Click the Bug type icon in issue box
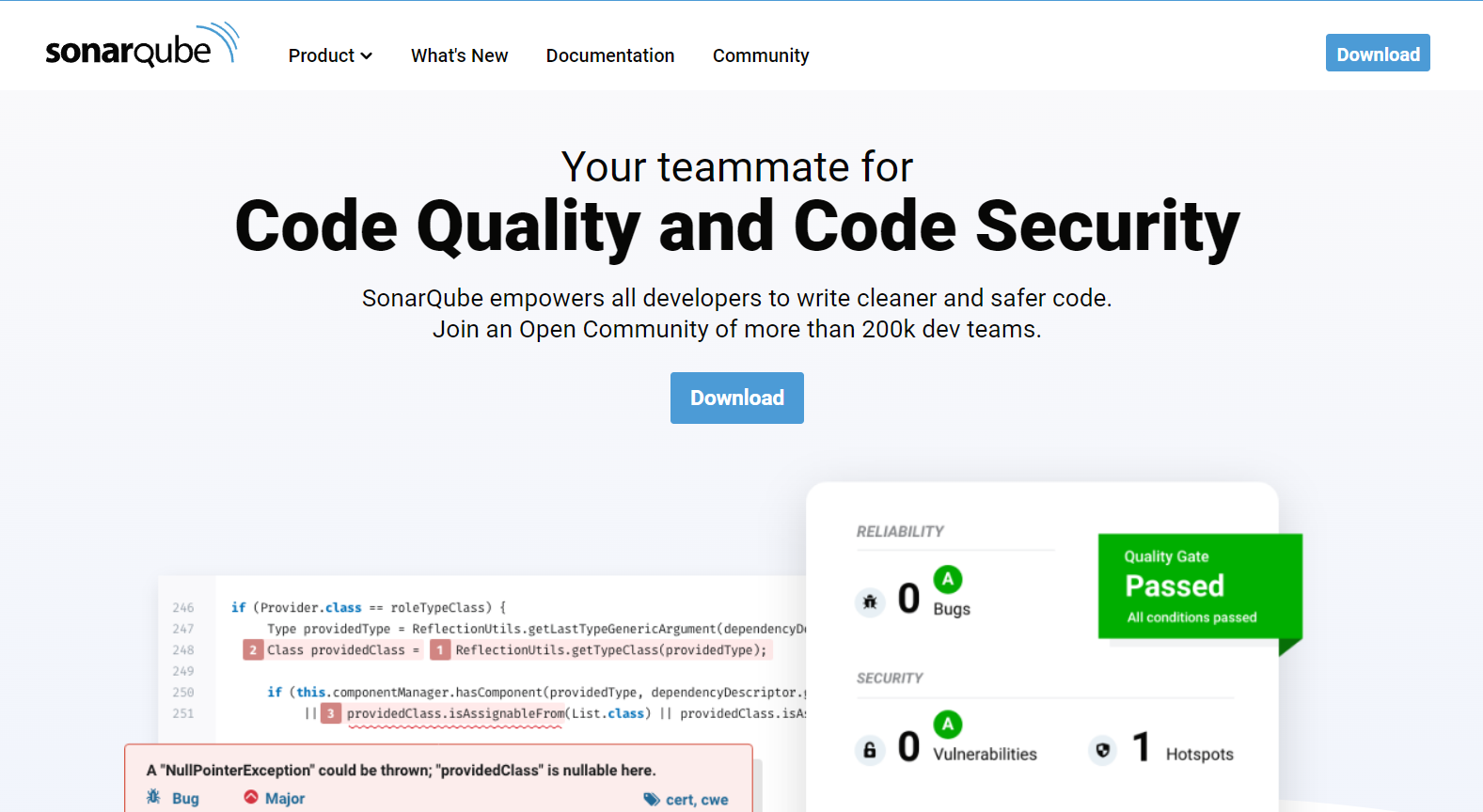Image resolution: width=1483 pixels, height=812 pixels. point(153,797)
